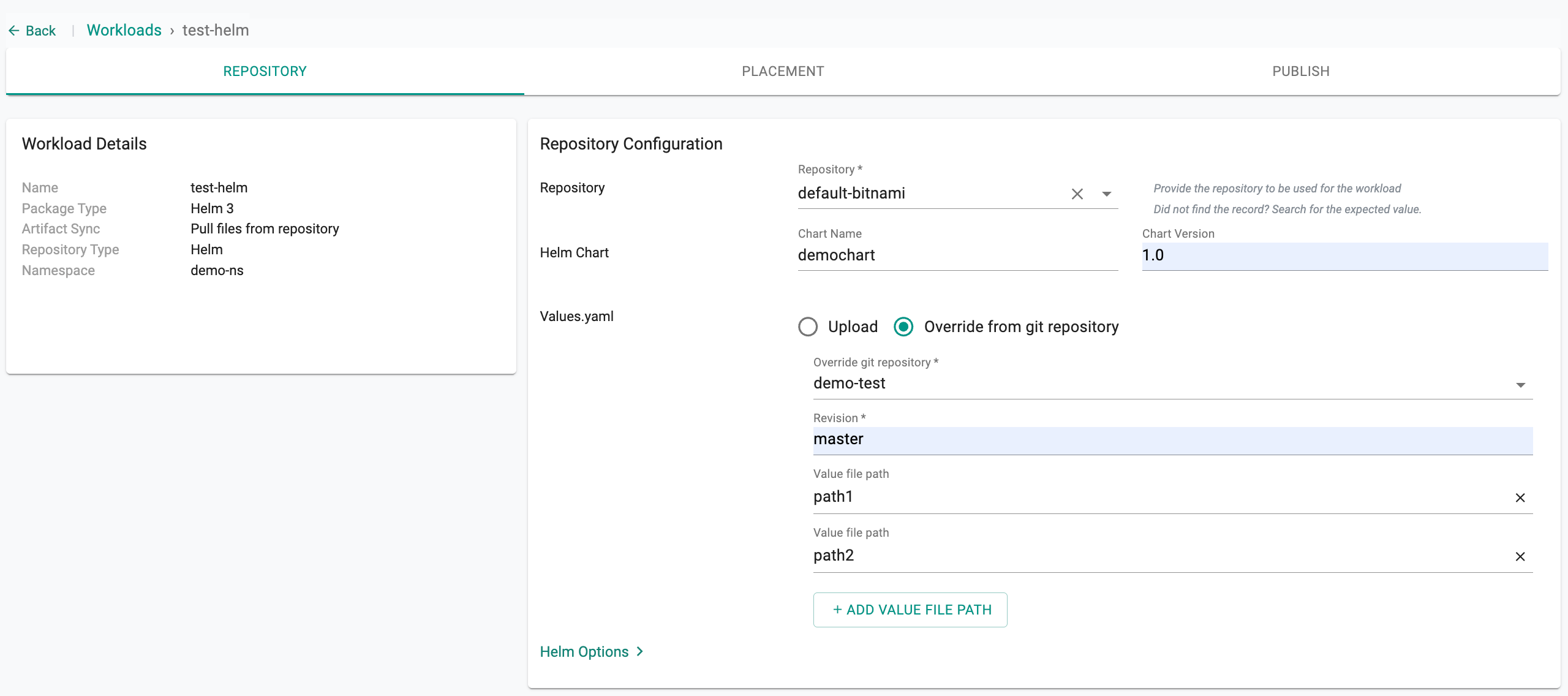Open the Workloads breadcrumb link

click(x=124, y=30)
